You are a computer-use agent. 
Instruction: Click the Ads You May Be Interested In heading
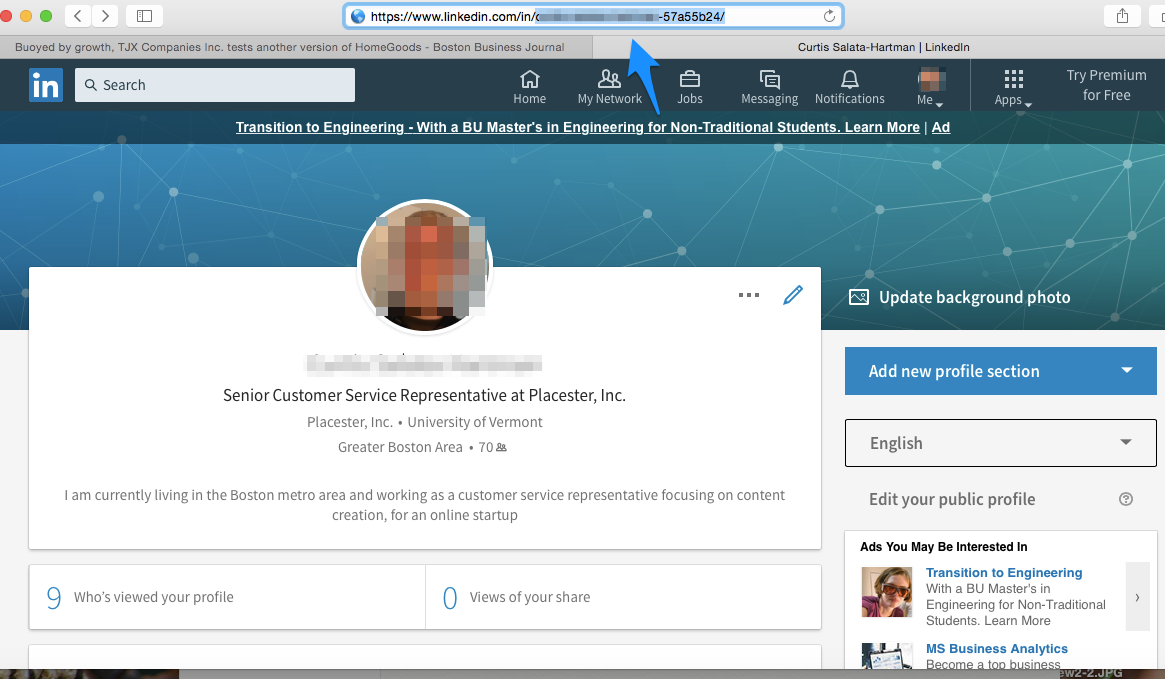[944, 547]
